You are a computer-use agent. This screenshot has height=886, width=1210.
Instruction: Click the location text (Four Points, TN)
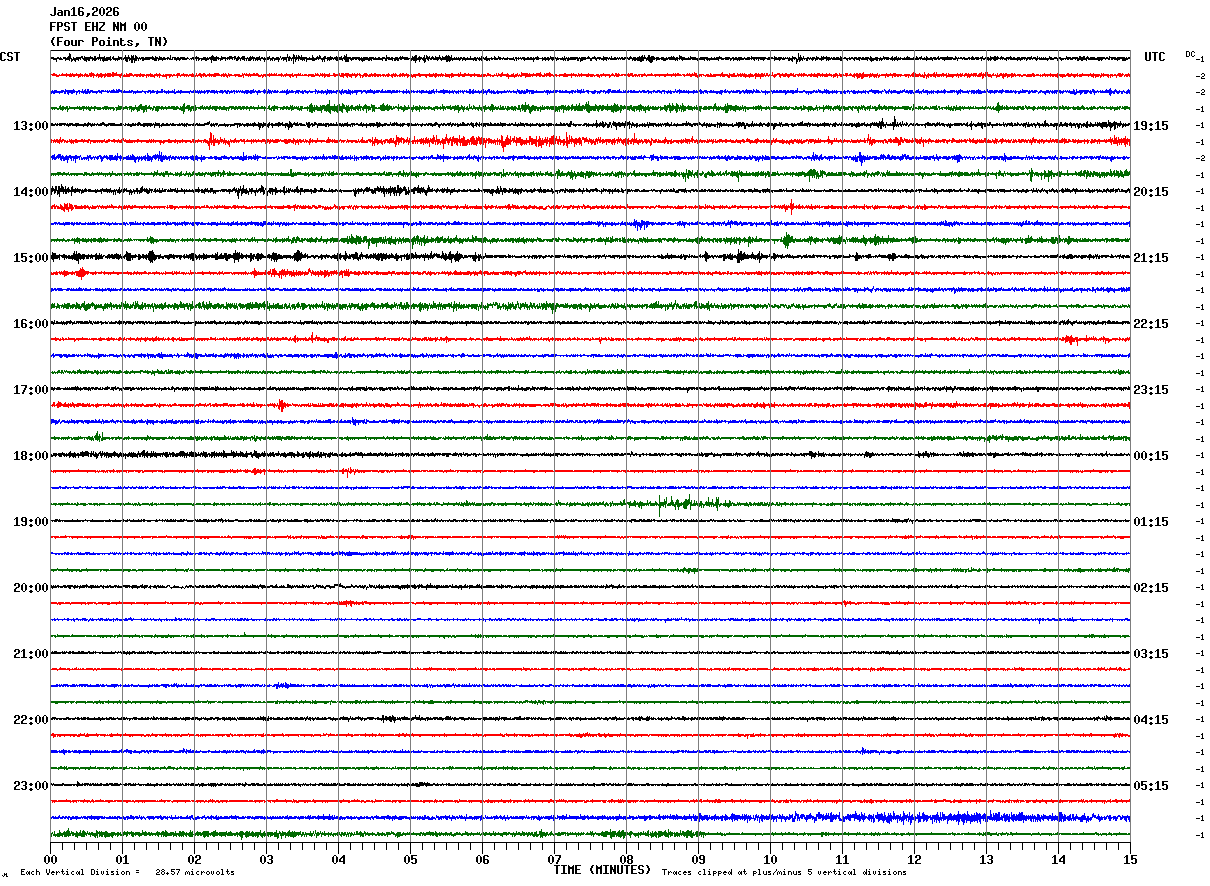109,42
